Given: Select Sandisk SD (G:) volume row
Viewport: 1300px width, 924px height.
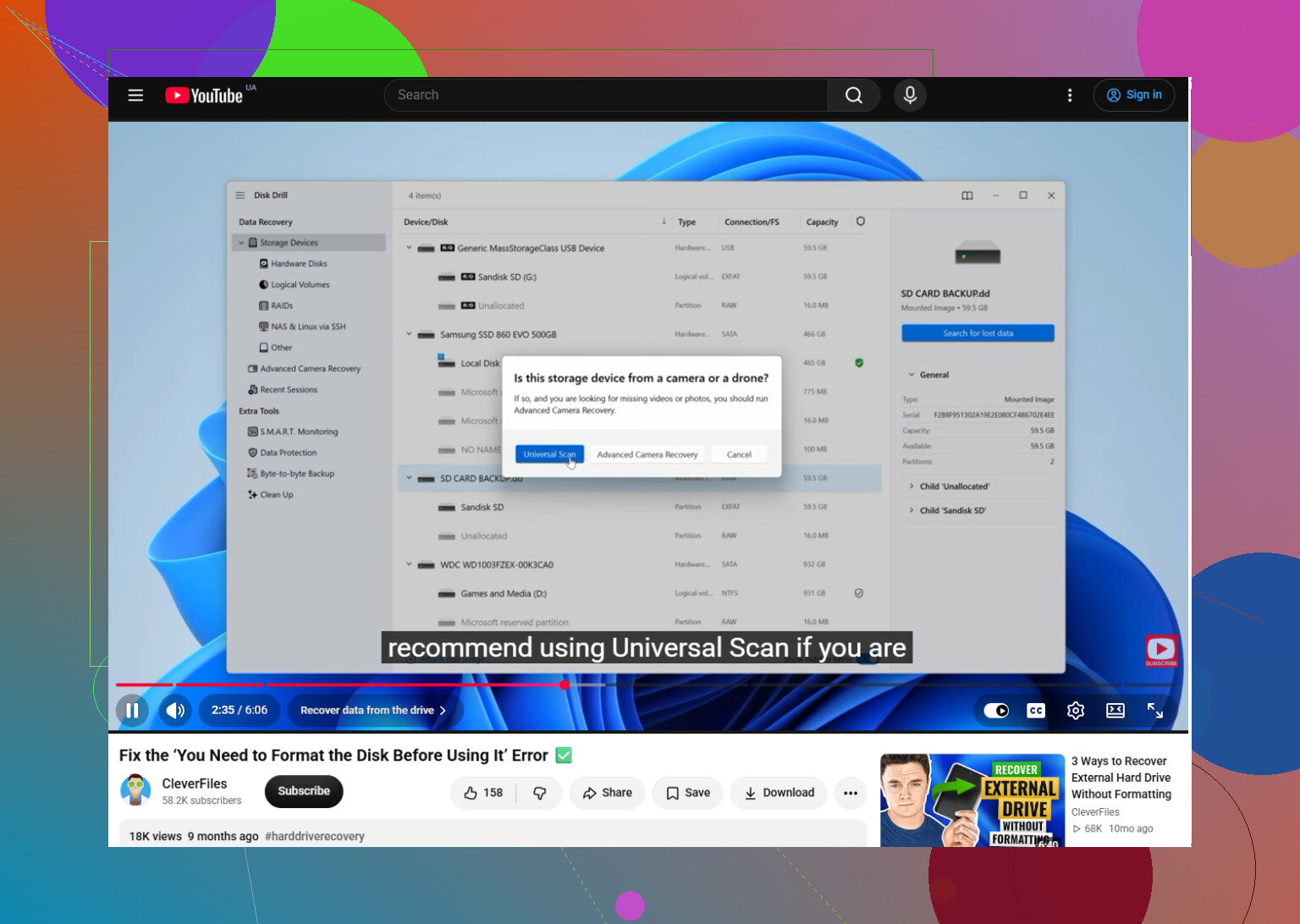Looking at the screenshot, I should point(639,277).
